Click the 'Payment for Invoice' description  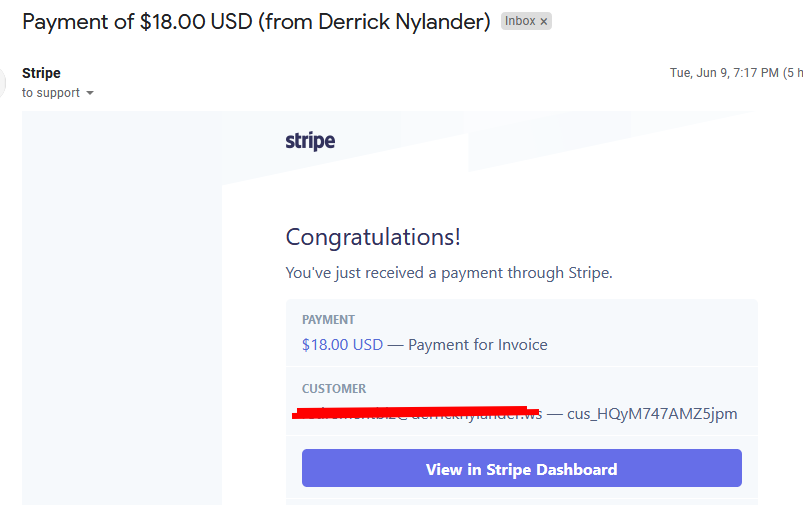coord(477,345)
